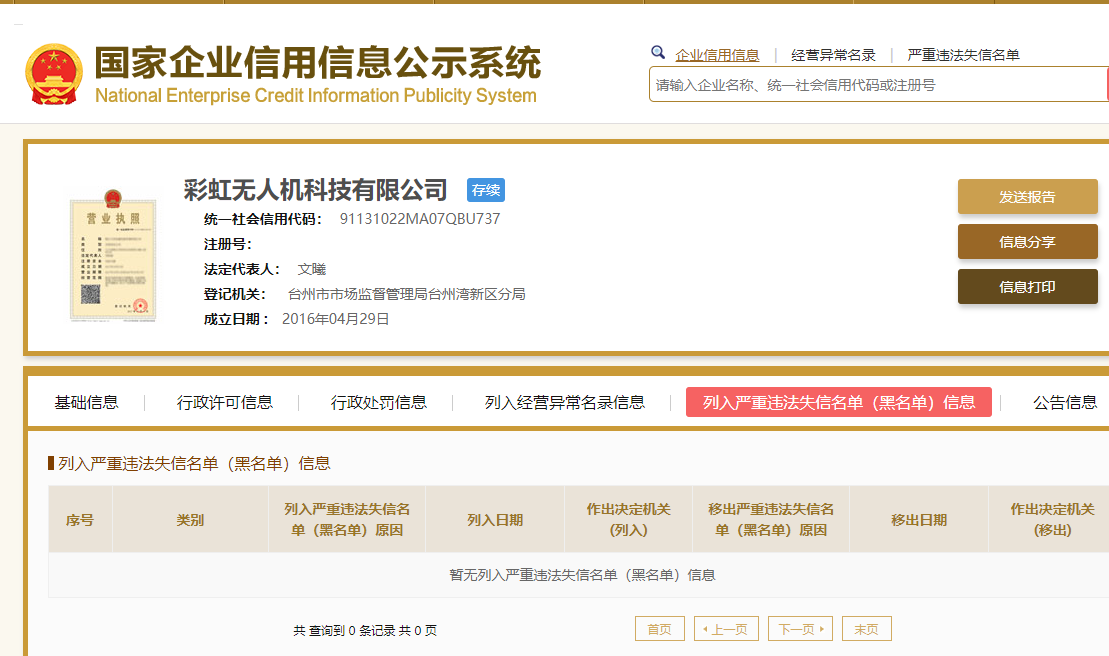Select the highlighted 列入严重违法失信名单（黑名单）信息 tab

(839, 402)
